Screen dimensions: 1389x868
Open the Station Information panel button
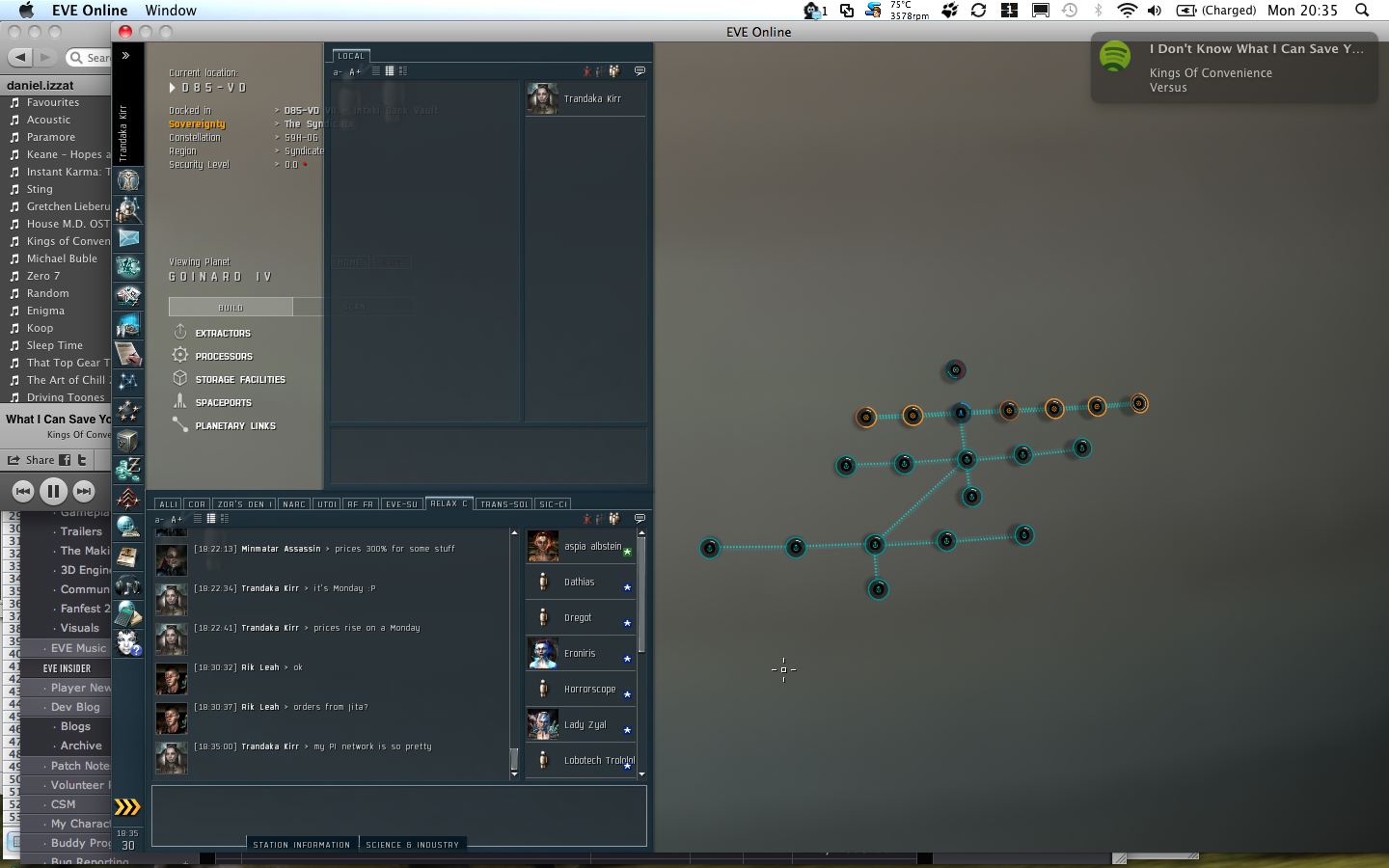[302, 844]
